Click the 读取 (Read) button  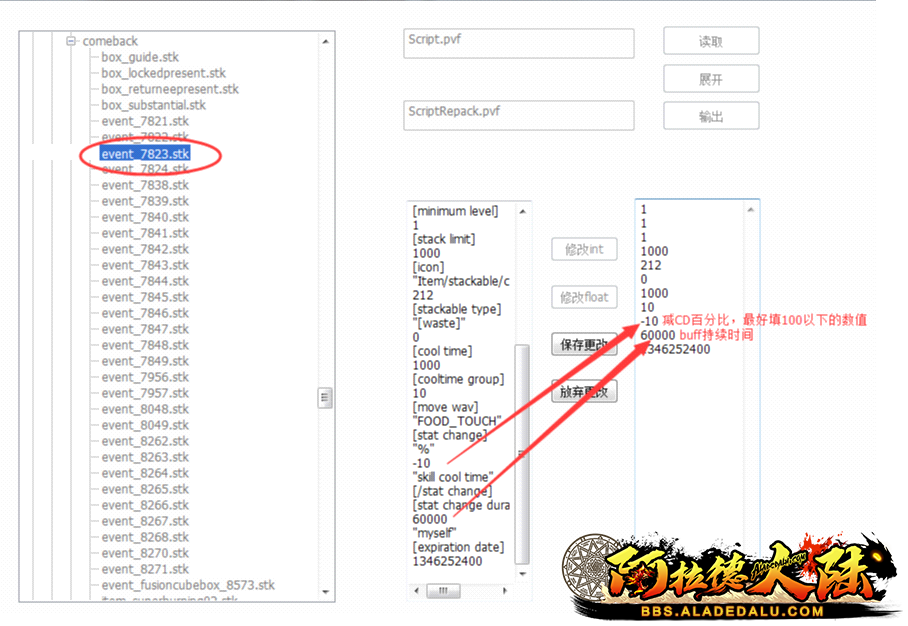click(710, 42)
